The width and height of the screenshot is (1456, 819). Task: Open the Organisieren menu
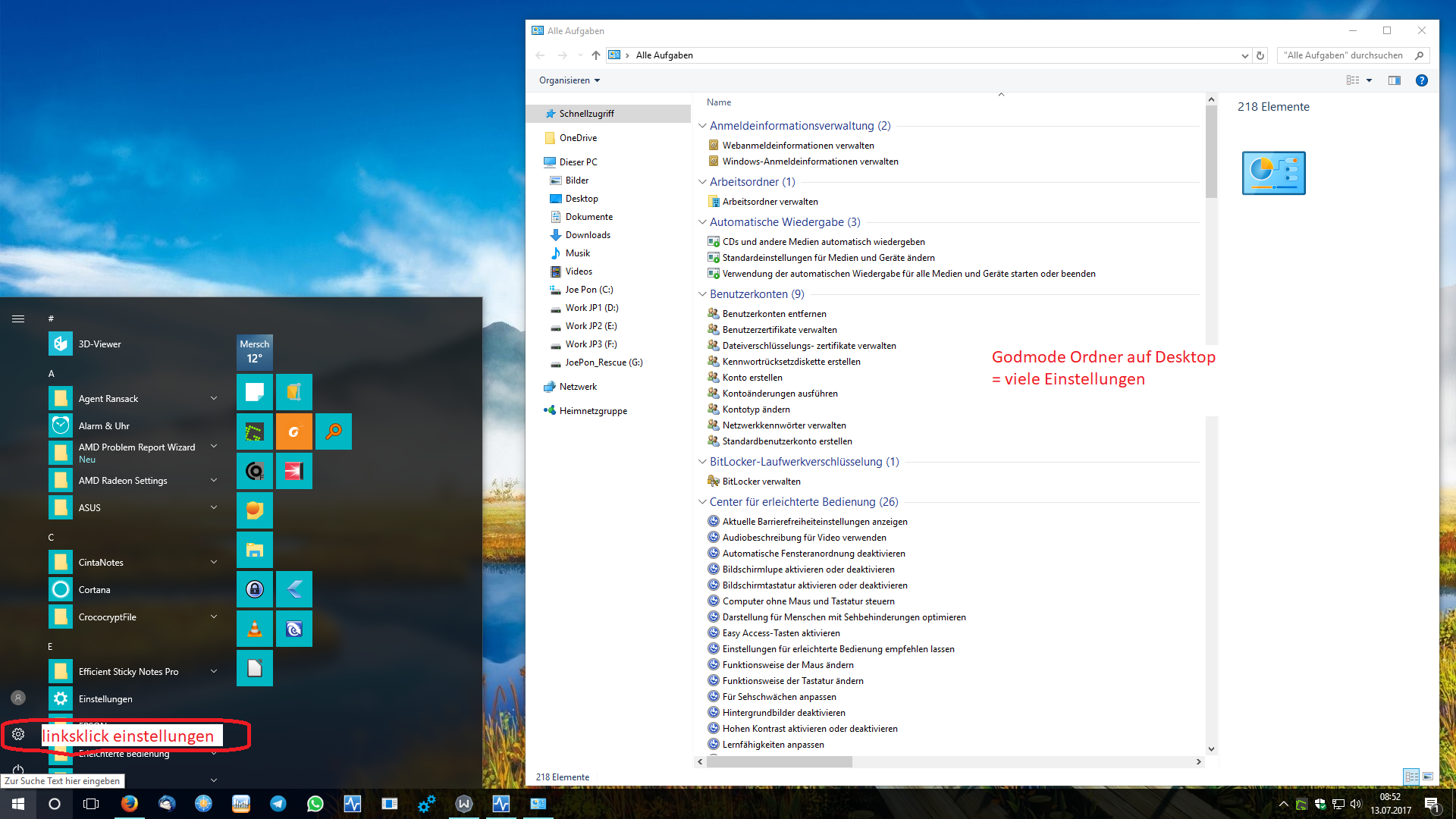point(569,80)
